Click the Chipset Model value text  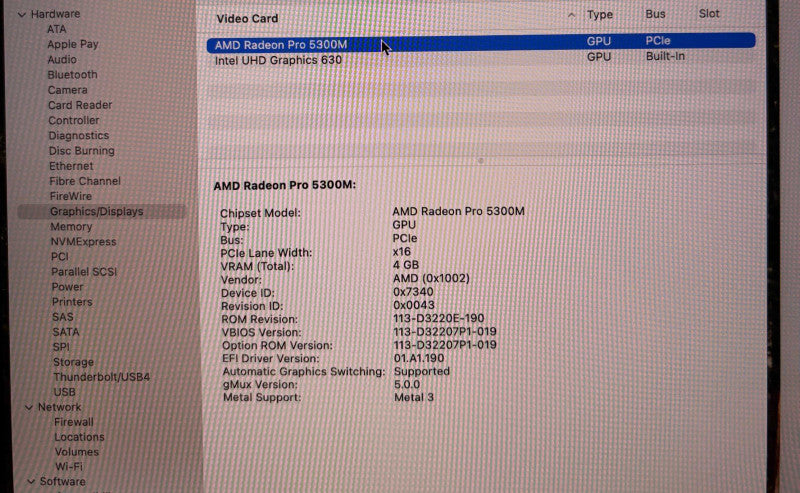click(458, 211)
